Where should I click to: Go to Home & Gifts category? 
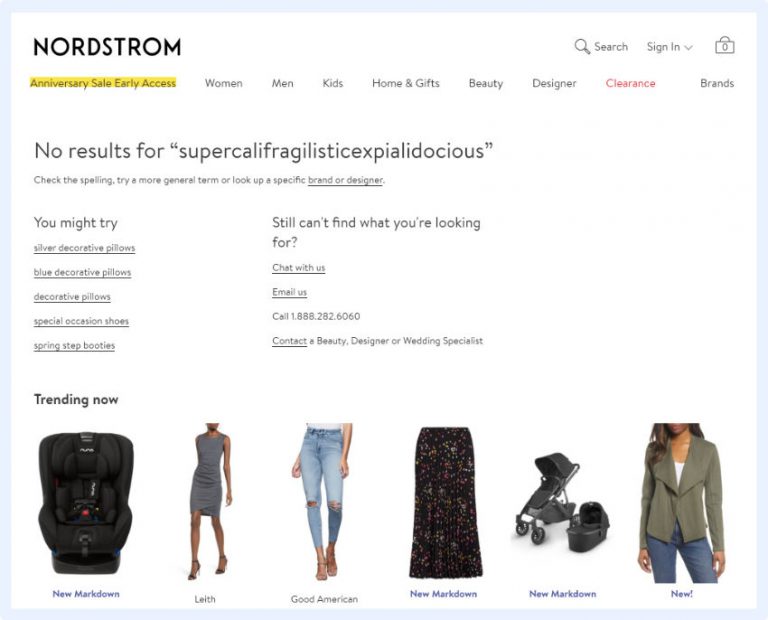pyautogui.click(x=406, y=83)
